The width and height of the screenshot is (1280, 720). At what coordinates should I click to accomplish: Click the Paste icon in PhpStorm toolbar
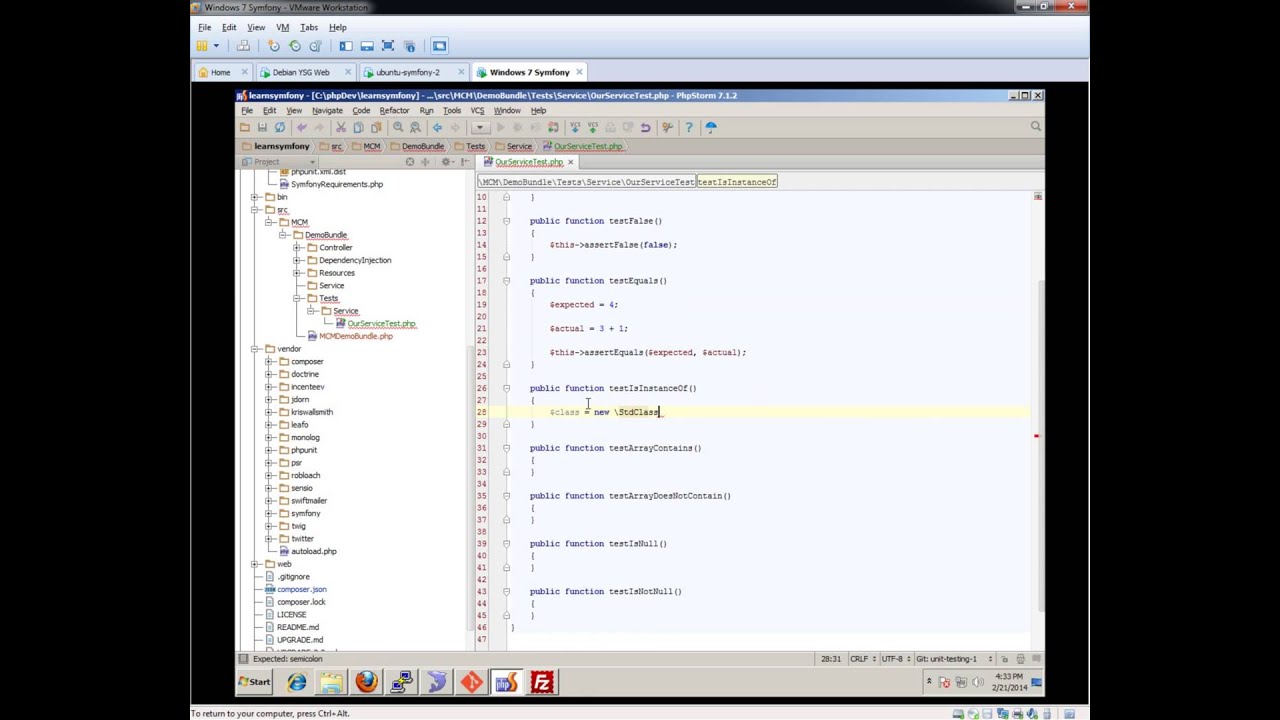pos(376,127)
